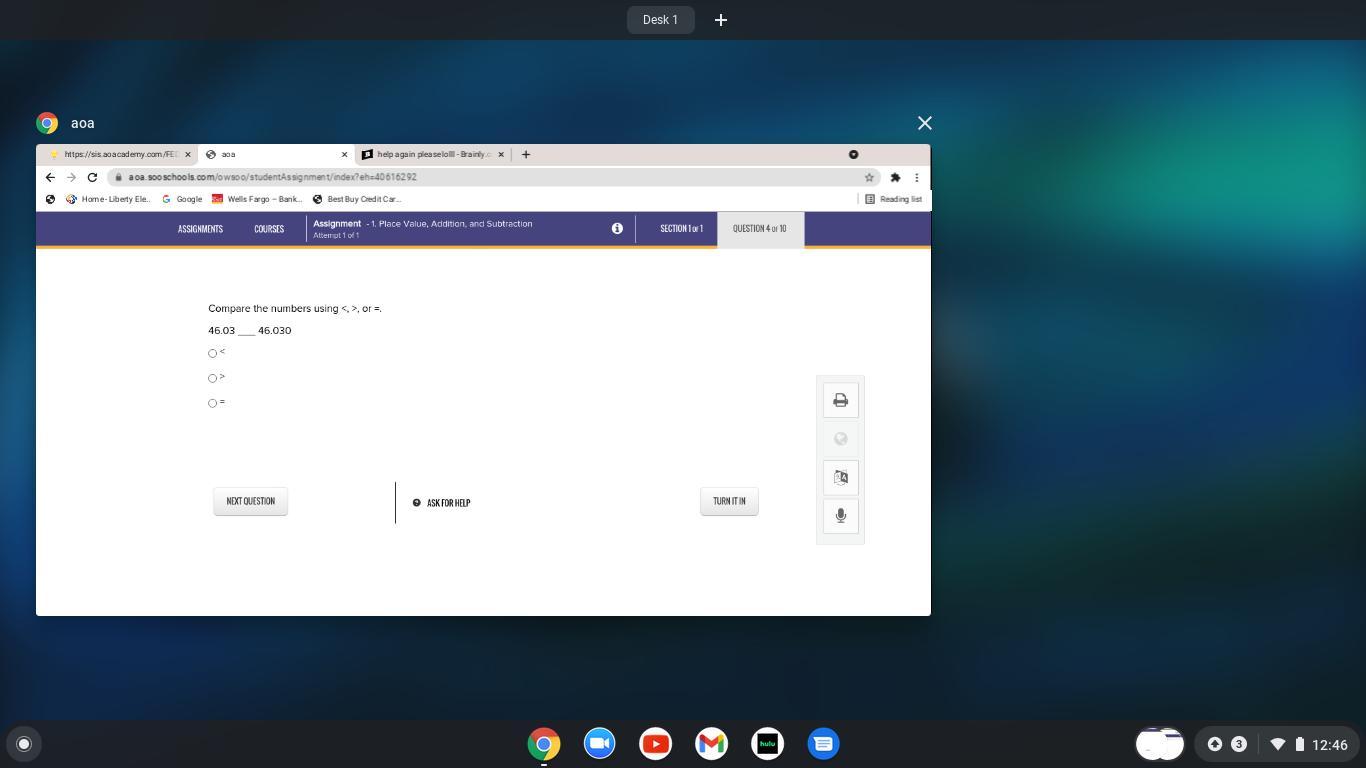
Task: Click the expression '46.03 ___ 46.030'
Action: pyautogui.click(x=250, y=330)
